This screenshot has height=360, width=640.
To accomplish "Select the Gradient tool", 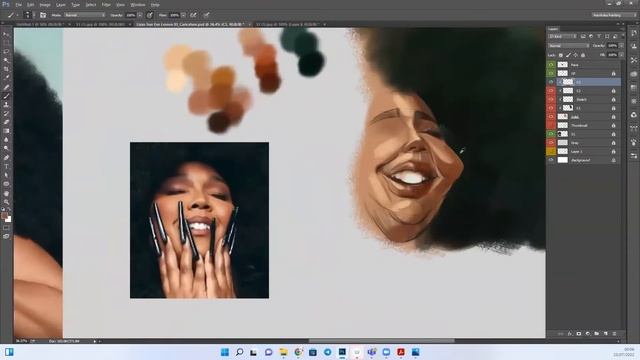I will 6,131.
